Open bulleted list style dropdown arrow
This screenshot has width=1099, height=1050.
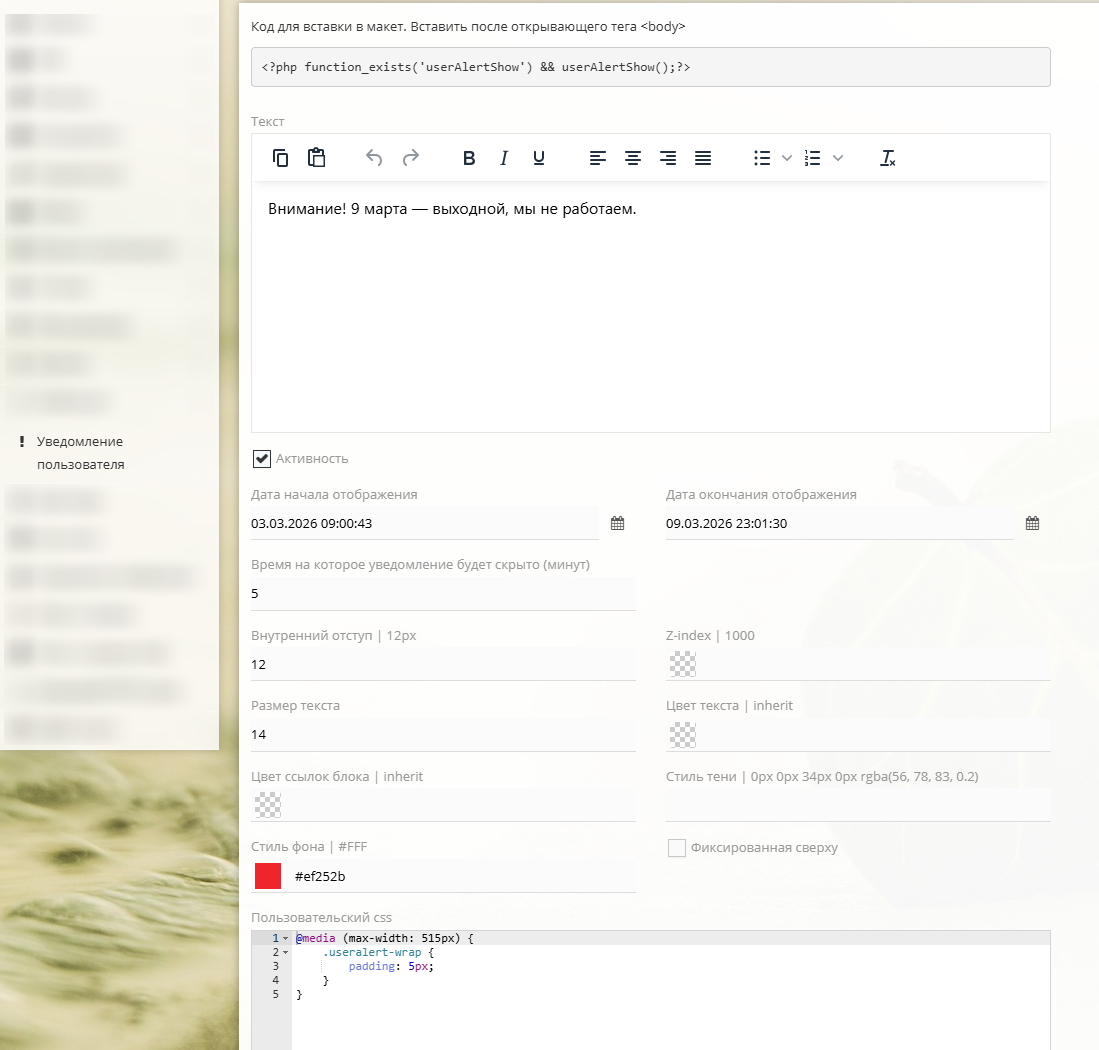click(787, 158)
